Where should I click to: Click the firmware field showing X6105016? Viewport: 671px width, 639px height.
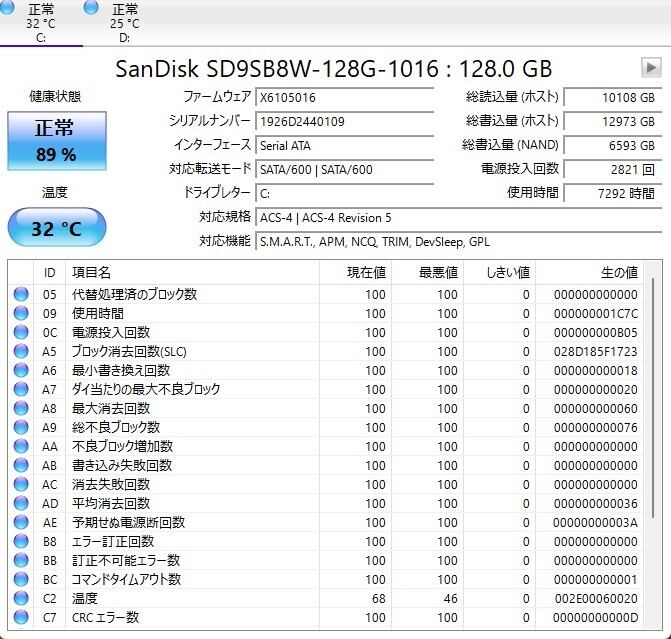(x=345, y=98)
